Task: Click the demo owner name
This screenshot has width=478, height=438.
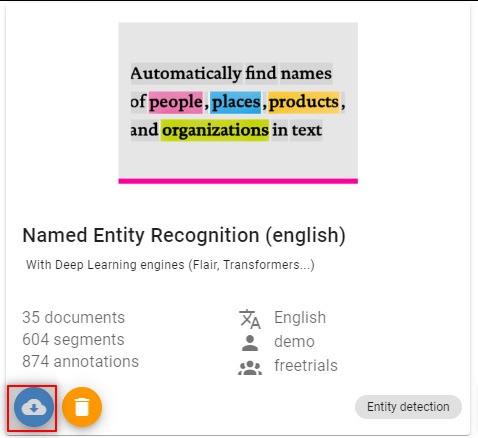Action: (294, 342)
